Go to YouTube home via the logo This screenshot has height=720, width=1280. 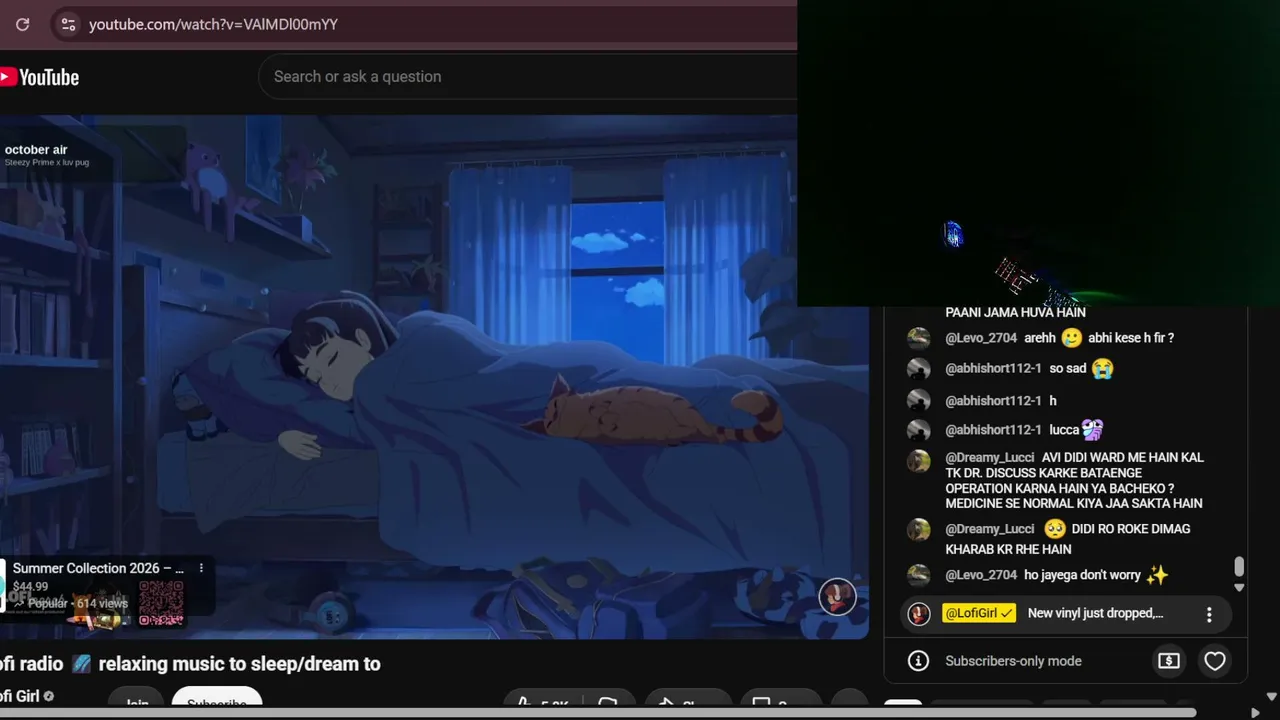(40, 77)
